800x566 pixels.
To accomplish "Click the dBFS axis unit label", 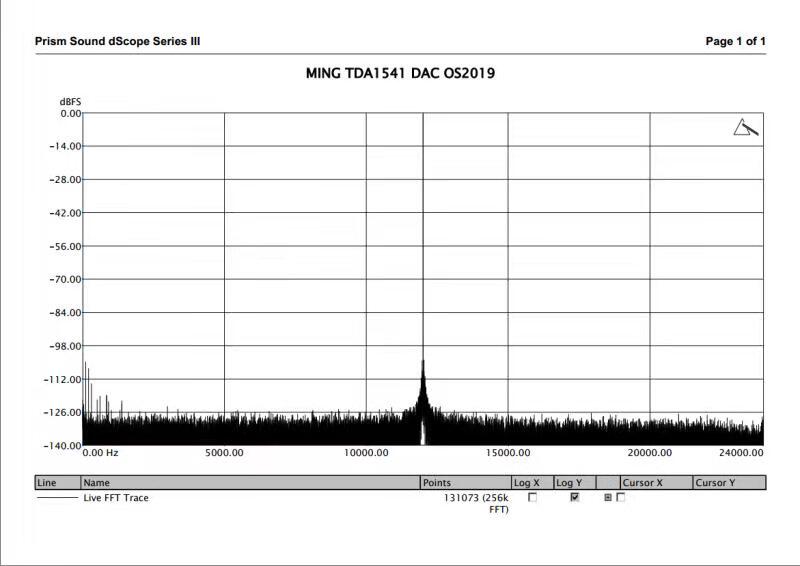I will [x=70, y=102].
